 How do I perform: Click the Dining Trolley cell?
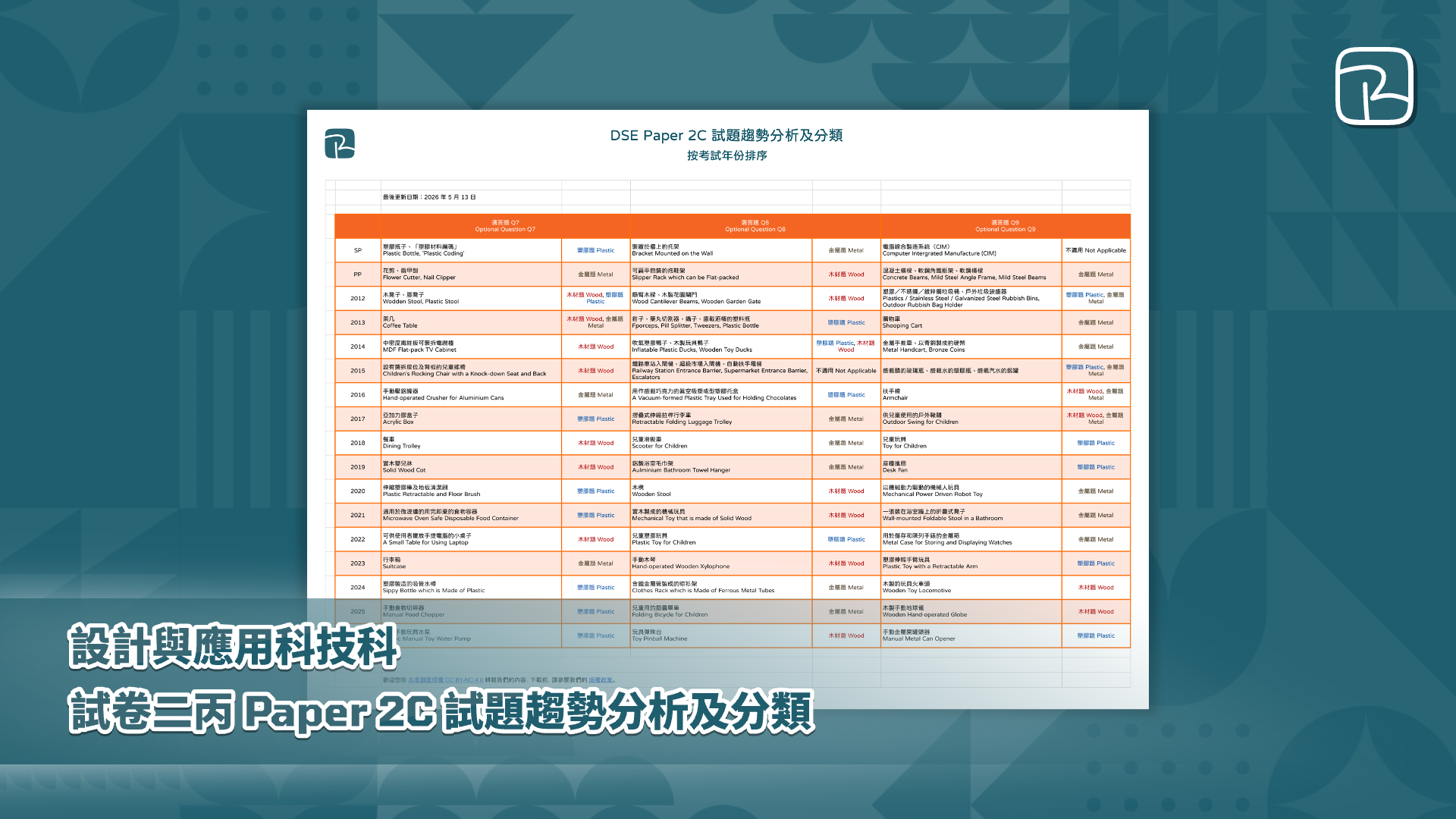pos(471,443)
